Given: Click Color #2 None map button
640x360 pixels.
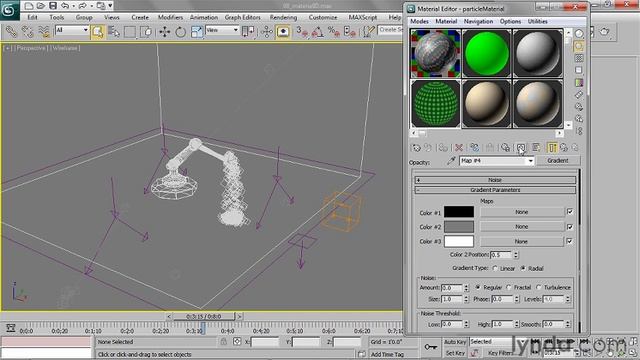Looking at the screenshot, I should click(522, 227).
